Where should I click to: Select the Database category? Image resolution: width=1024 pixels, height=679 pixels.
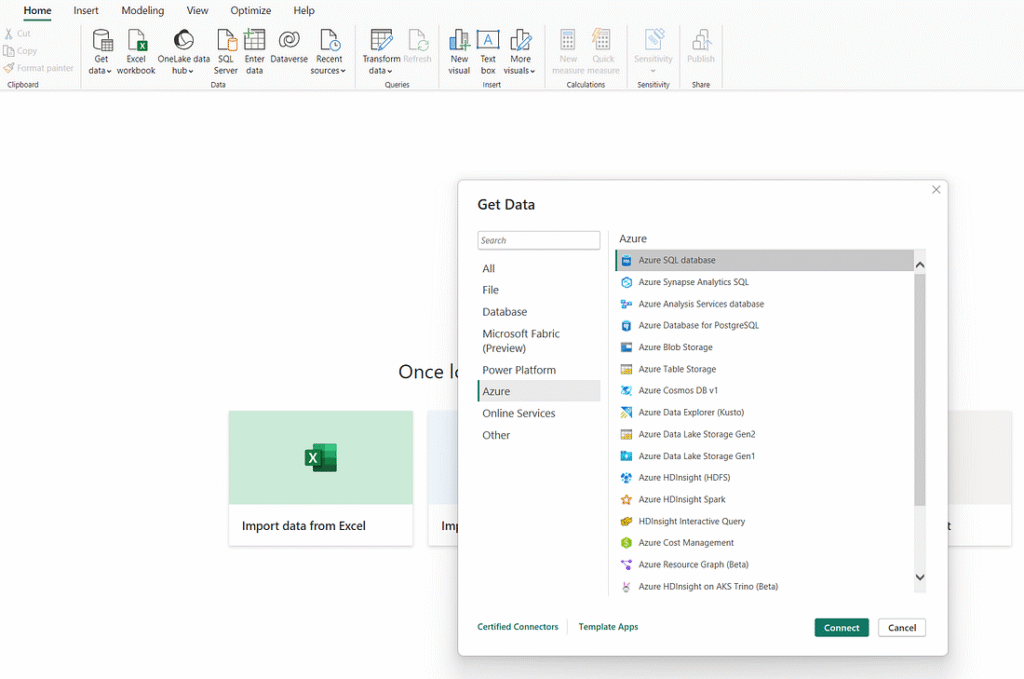coord(539,312)
